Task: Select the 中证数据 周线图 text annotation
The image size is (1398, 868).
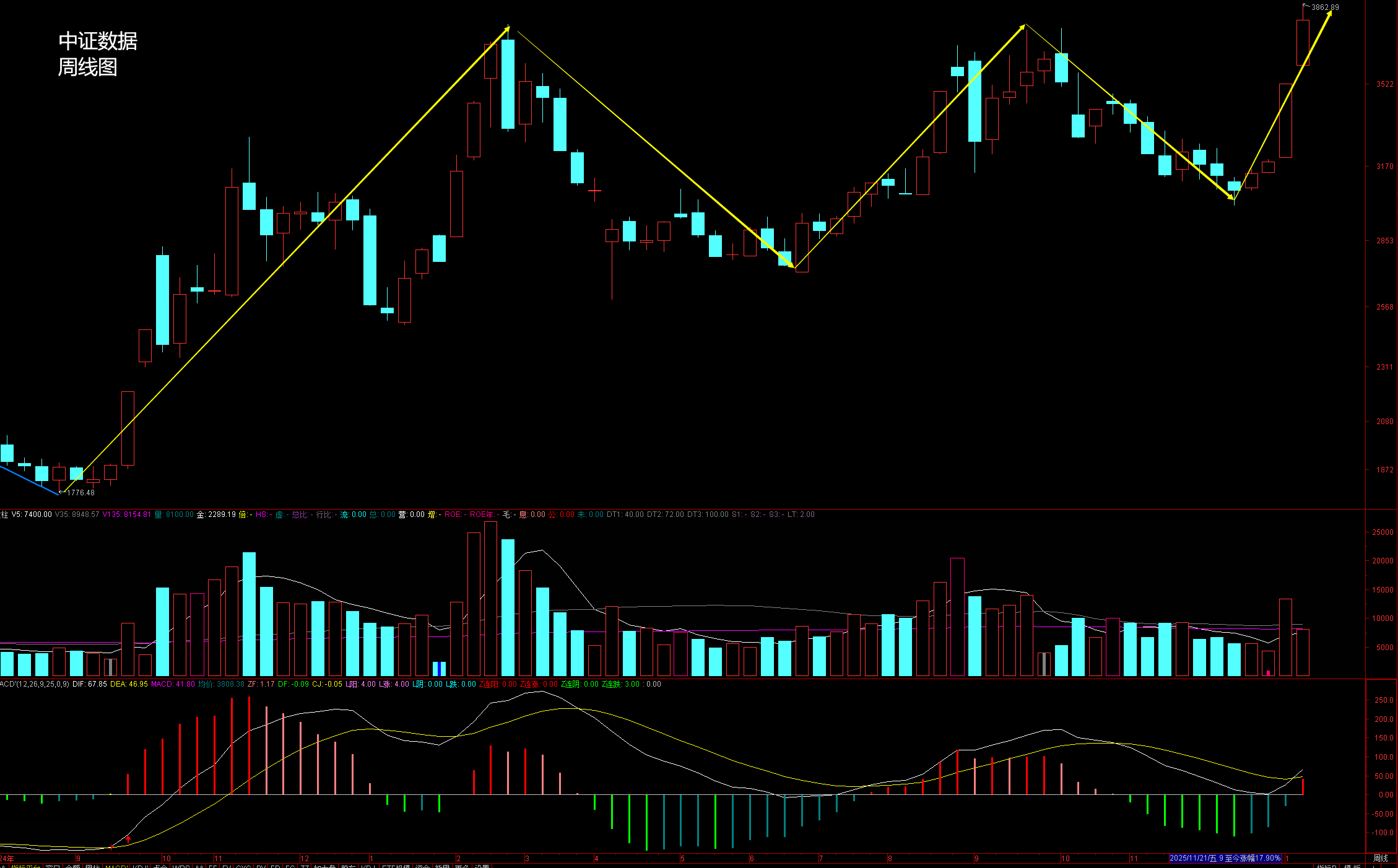Action: coord(98,54)
